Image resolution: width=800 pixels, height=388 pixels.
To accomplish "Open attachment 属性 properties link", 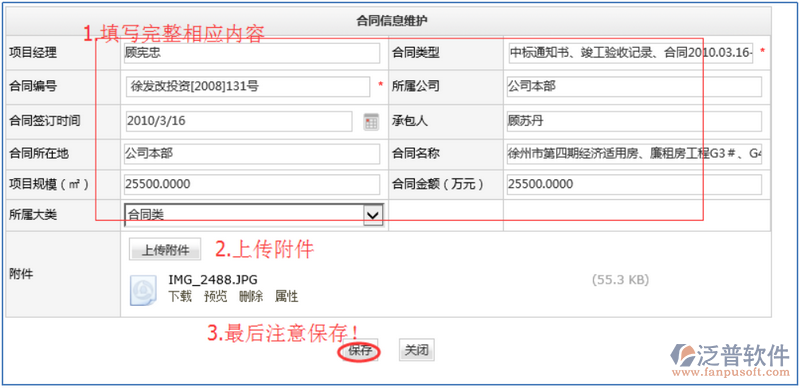I will [x=286, y=297].
